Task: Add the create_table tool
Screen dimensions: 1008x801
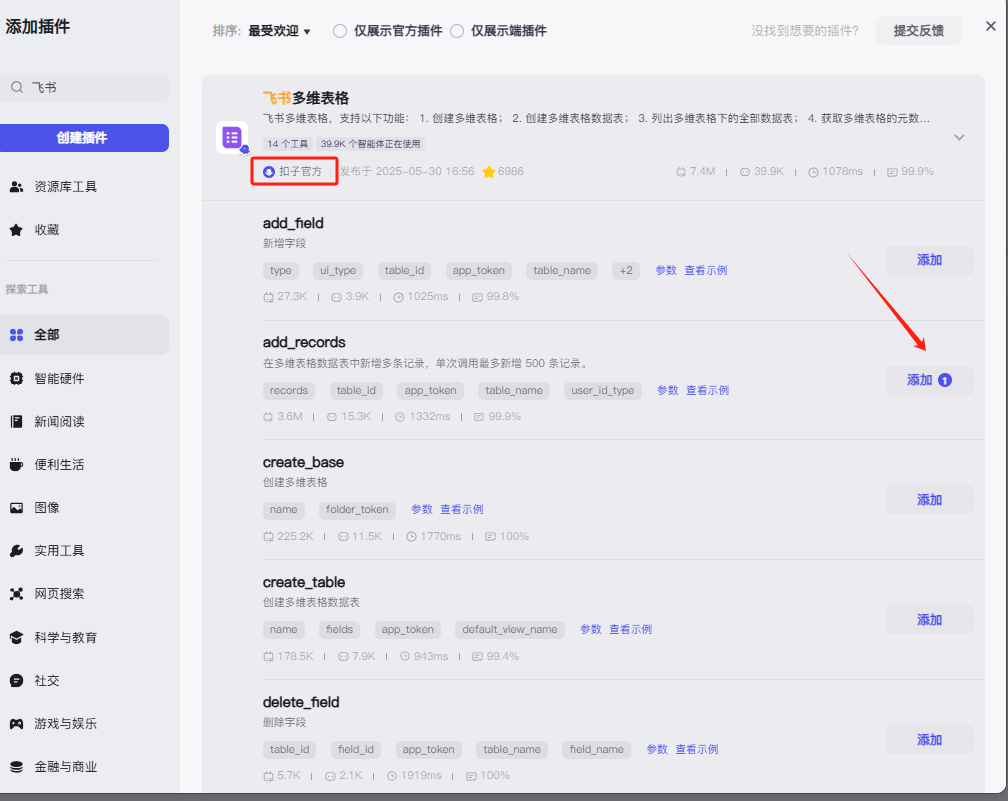Action: [930, 620]
